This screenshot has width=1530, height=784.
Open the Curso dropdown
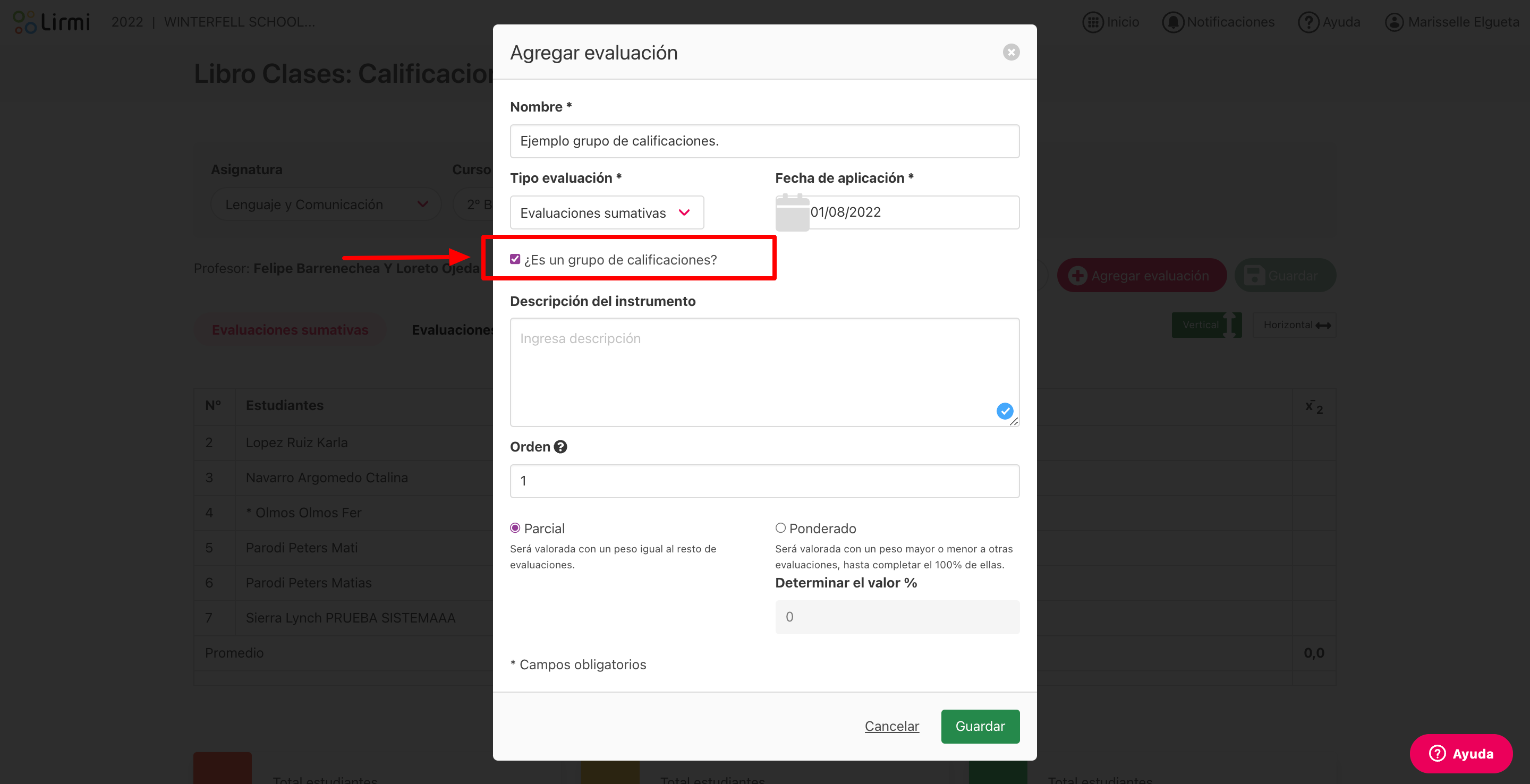(x=473, y=204)
